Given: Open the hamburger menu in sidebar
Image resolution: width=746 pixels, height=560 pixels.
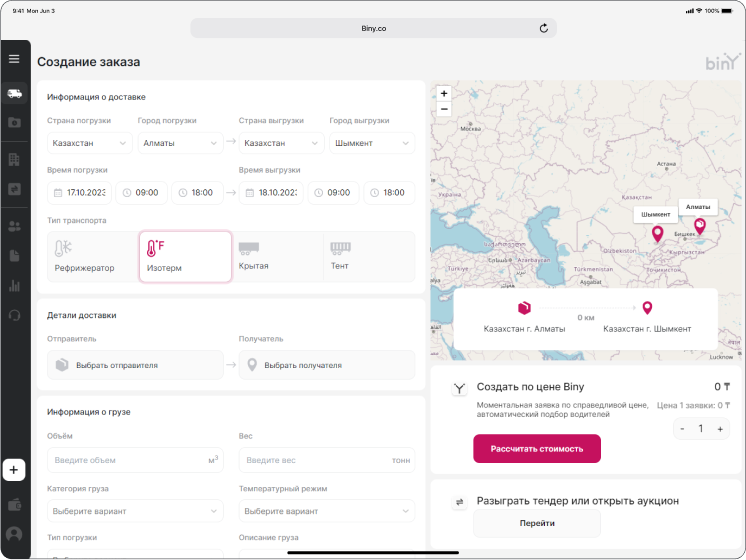Looking at the screenshot, I should point(14,59).
